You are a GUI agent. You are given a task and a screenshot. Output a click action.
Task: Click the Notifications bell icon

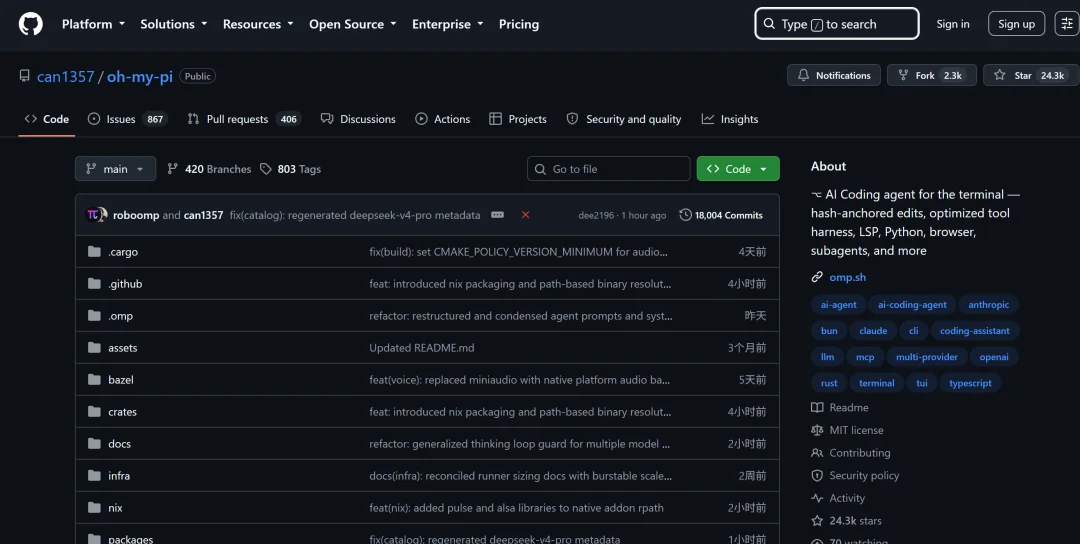point(803,75)
